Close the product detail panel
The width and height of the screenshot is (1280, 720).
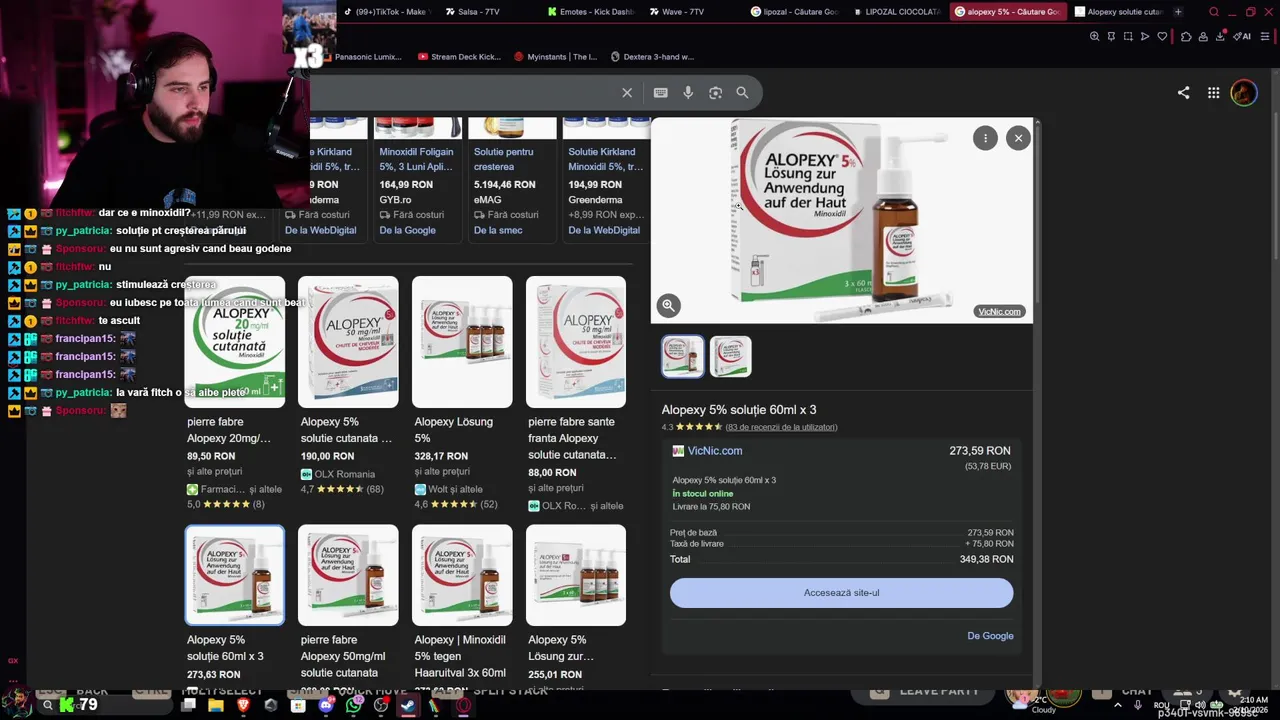click(x=1018, y=139)
